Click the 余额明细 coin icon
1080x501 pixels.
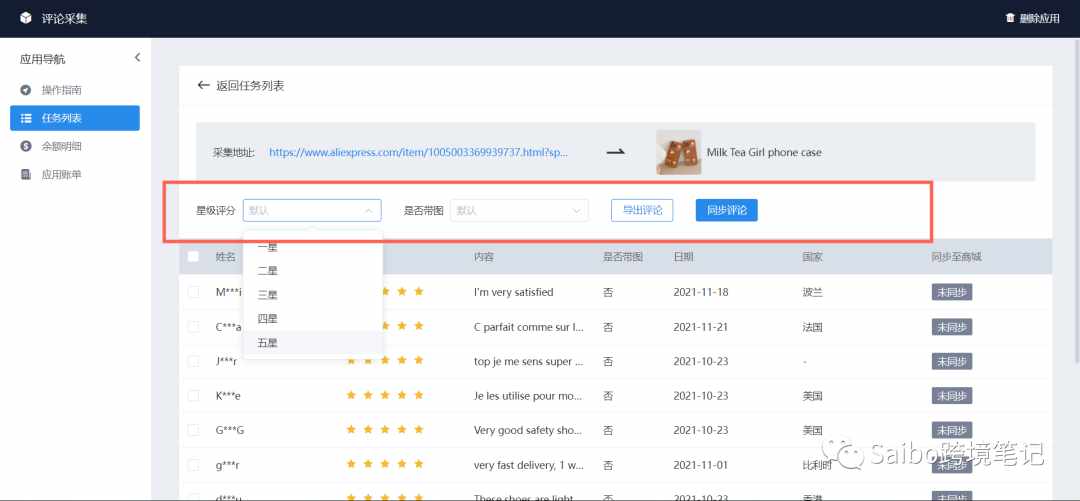click(25, 146)
